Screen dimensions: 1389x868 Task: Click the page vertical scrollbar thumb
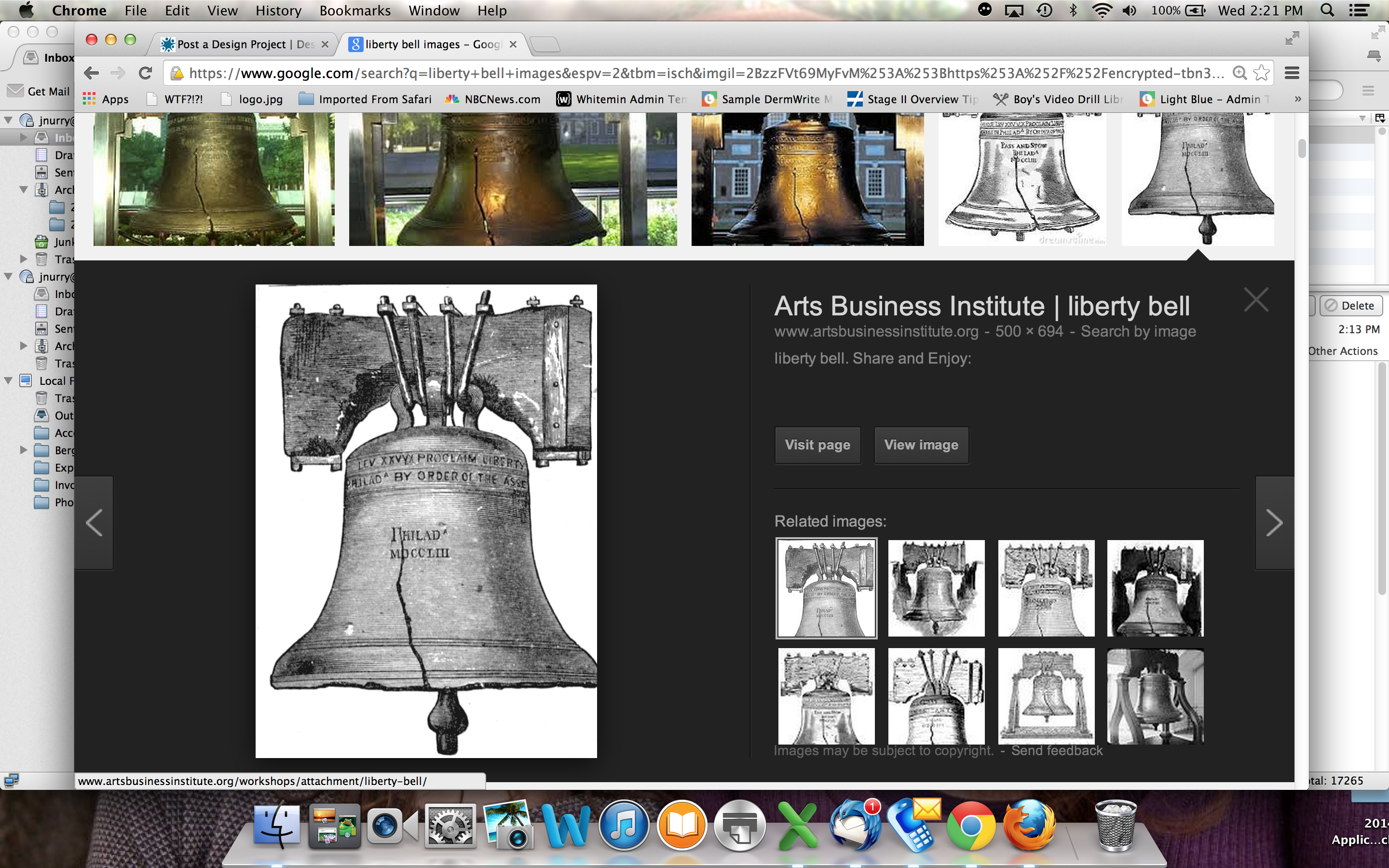[1301, 148]
